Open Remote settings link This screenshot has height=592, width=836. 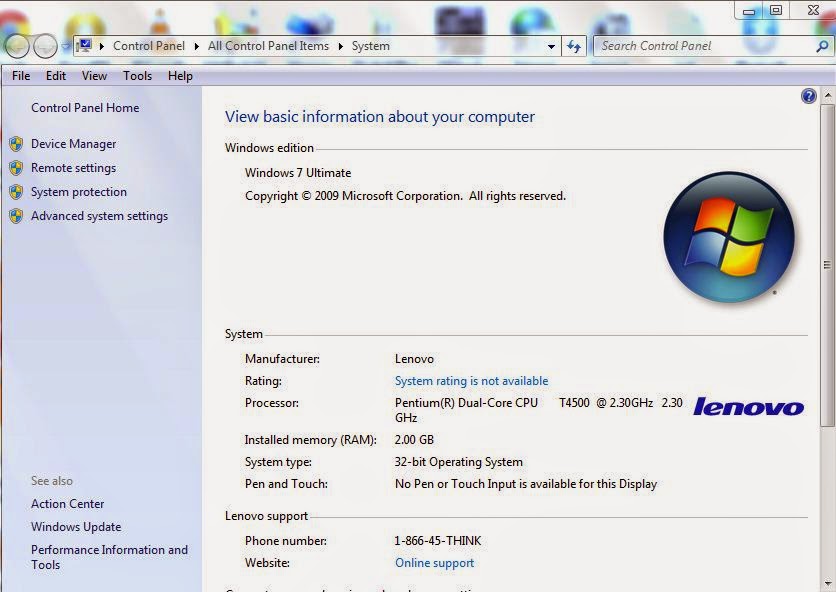pyautogui.click(x=74, y=167)
